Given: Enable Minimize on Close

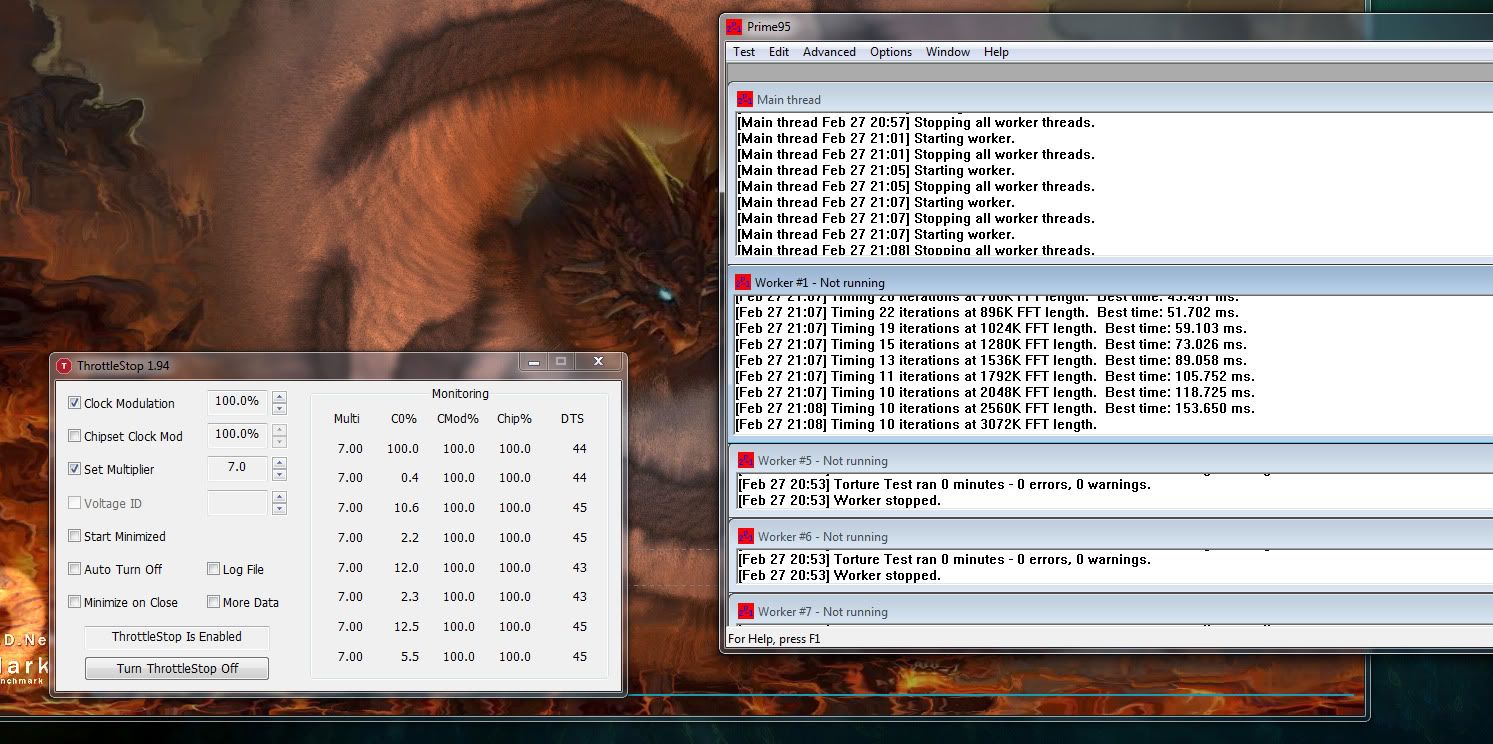Looking at the screenshot, I should [74, 602].
